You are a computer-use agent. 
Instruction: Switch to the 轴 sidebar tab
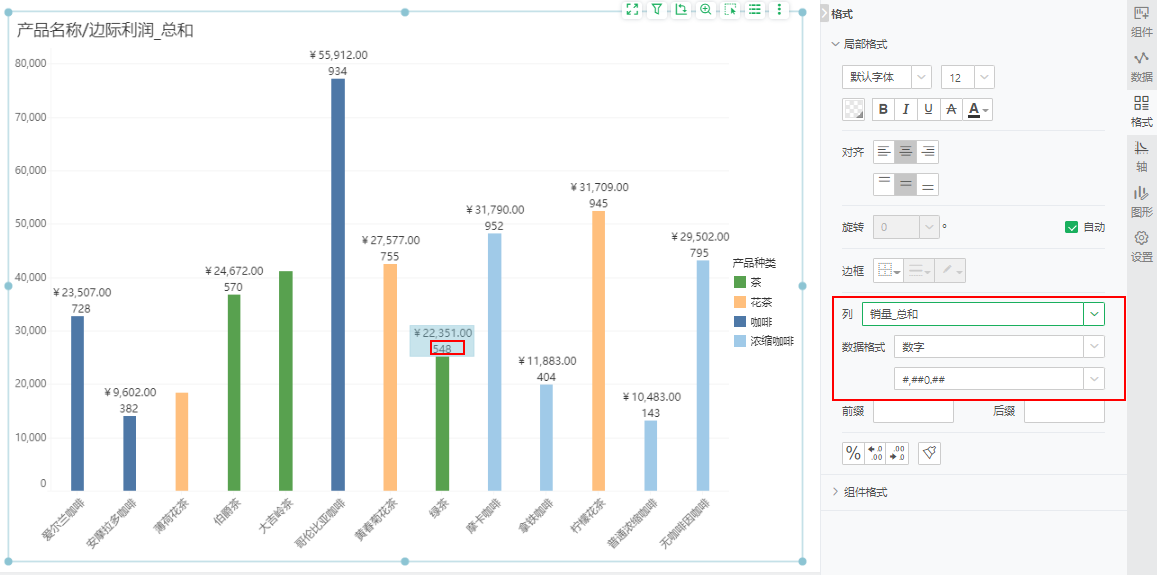[1142, 156]
